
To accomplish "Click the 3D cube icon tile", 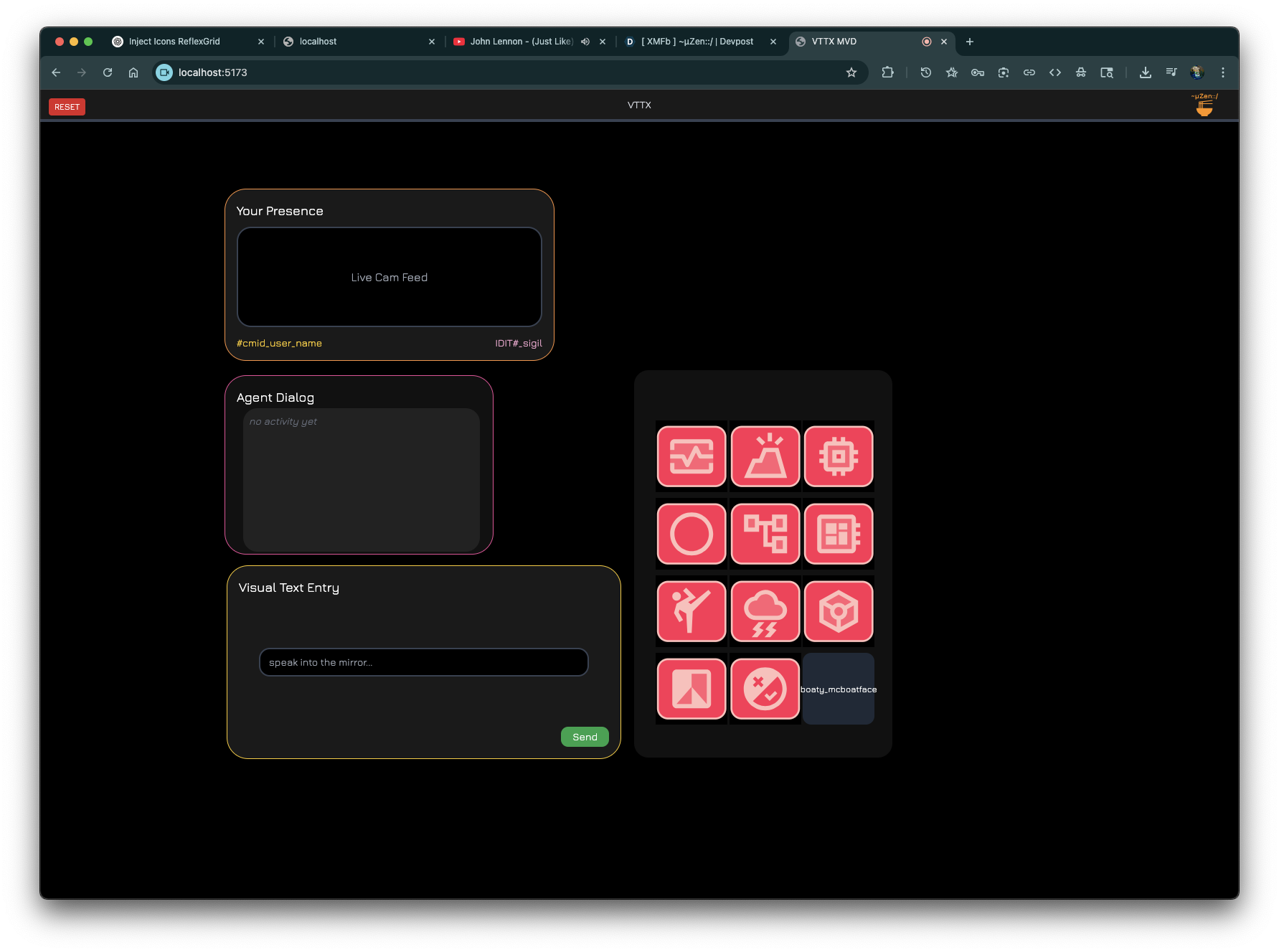I will 839,611.
